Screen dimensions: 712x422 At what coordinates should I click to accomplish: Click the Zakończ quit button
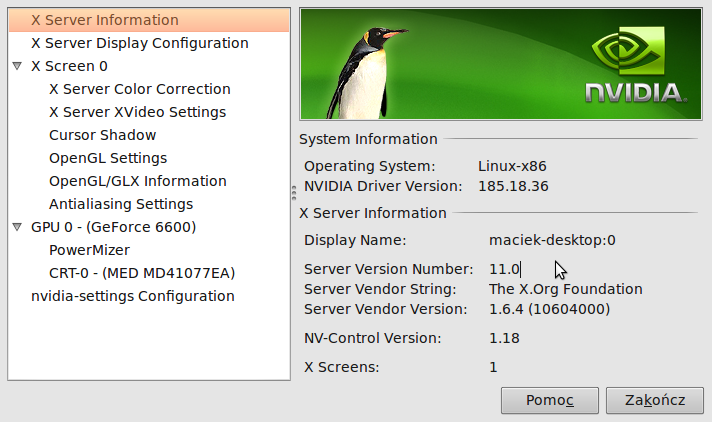tap(655, 400)
